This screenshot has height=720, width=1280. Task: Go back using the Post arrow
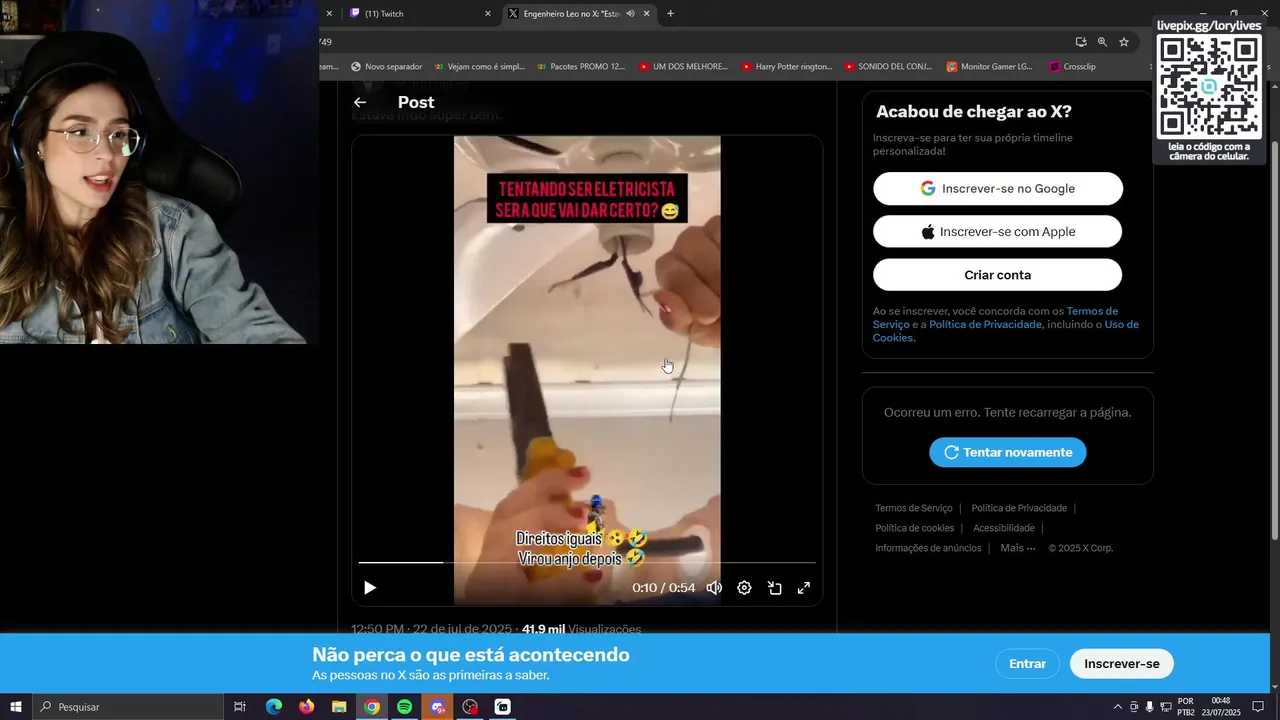(360, 102)
